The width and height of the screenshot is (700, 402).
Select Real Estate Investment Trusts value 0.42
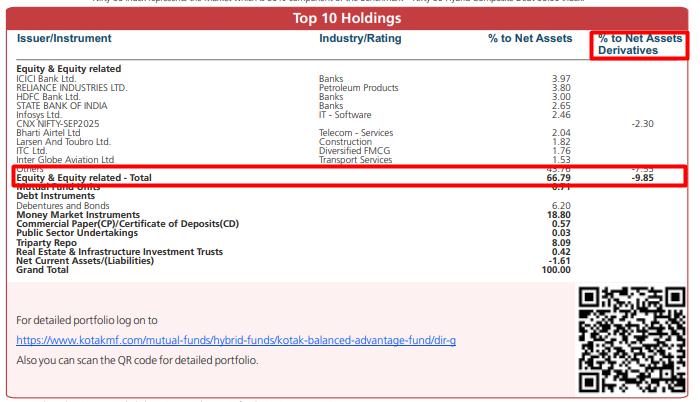click(561, 251)
